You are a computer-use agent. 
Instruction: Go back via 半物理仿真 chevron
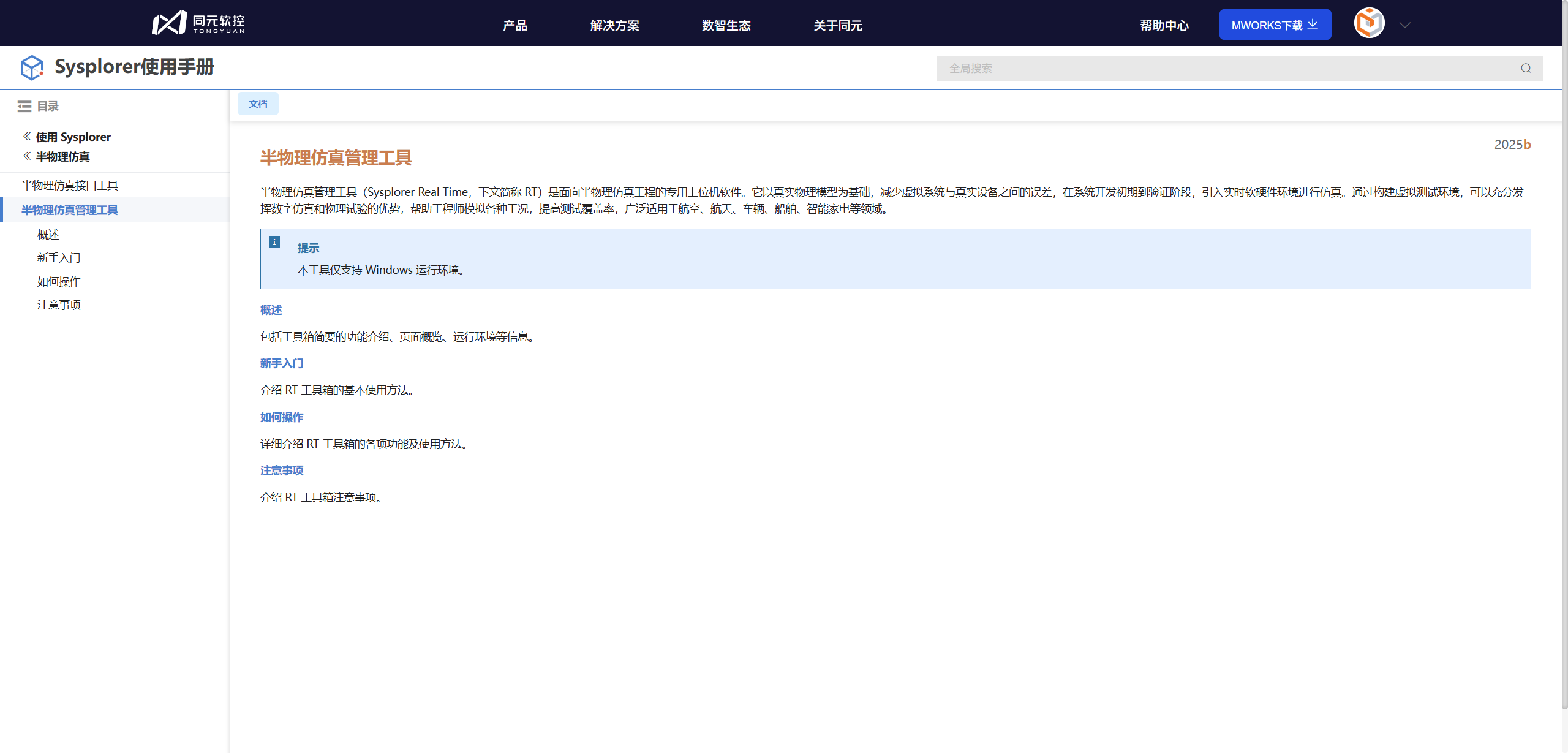(x=27, y=156)
